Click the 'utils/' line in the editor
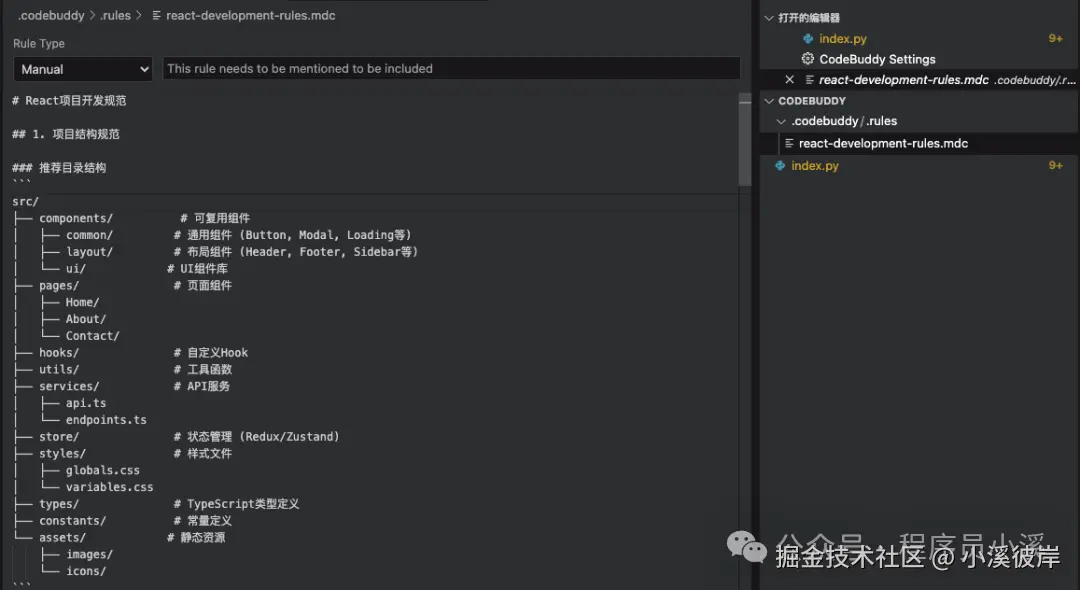1080x590 pixels. 59,370
